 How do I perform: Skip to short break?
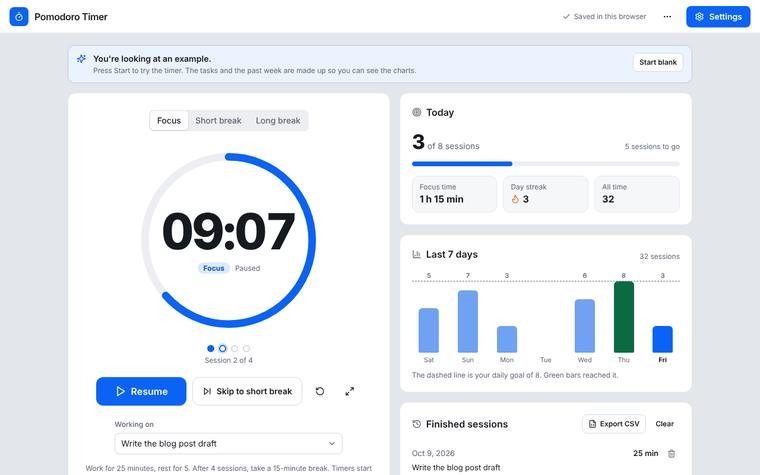247,391
